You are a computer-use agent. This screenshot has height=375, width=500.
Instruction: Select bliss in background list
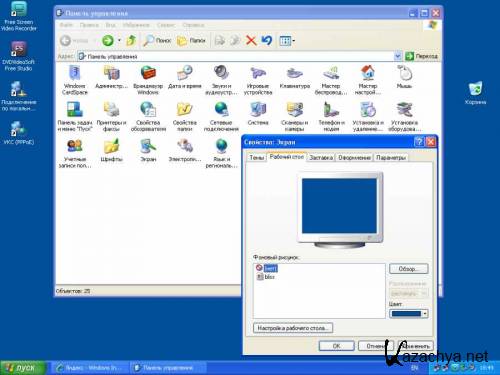pyautogui.click(x=266, y=277)
